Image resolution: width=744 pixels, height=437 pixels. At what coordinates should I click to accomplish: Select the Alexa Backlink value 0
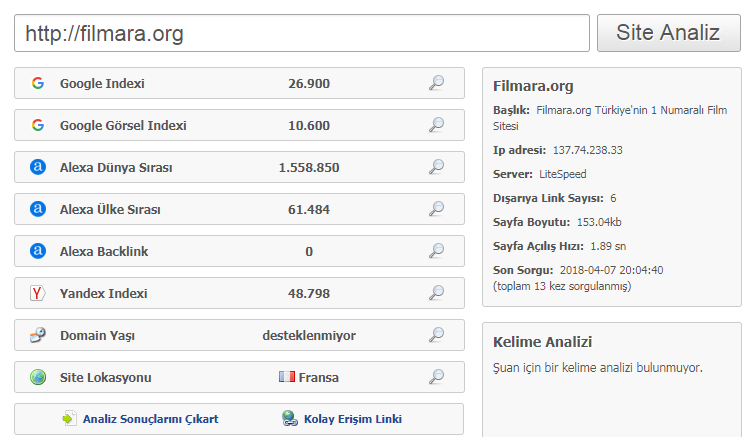pyautogui.click(x=309, y=251)
